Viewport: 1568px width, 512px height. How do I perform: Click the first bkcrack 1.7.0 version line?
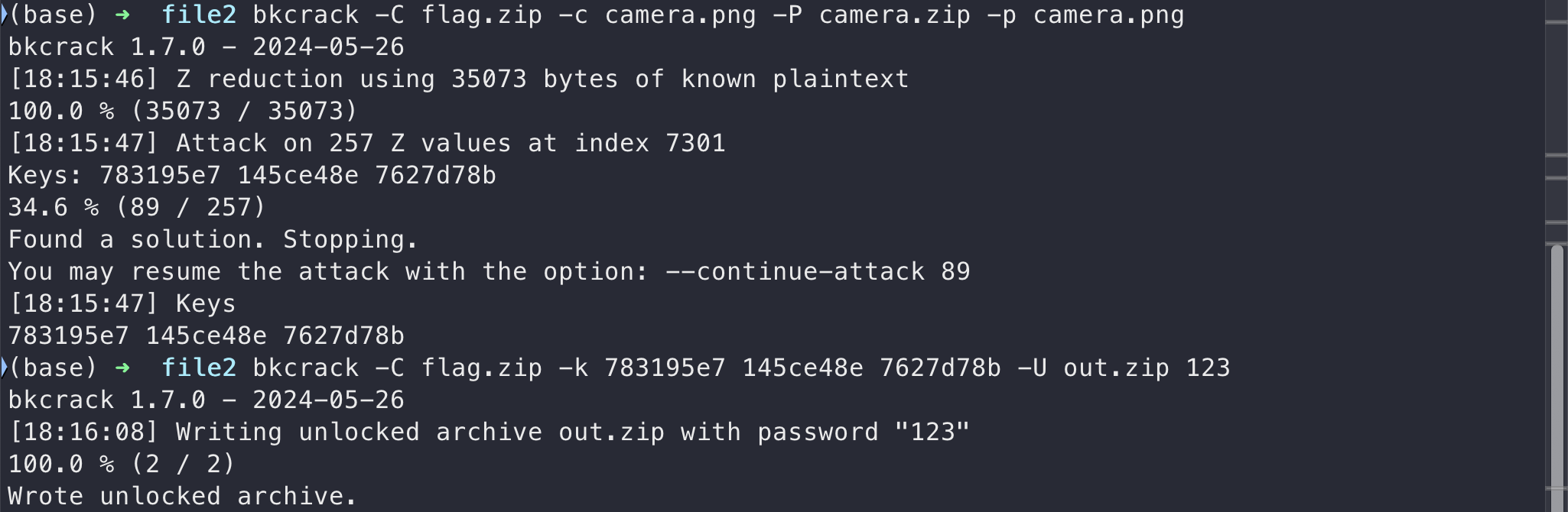207,47
